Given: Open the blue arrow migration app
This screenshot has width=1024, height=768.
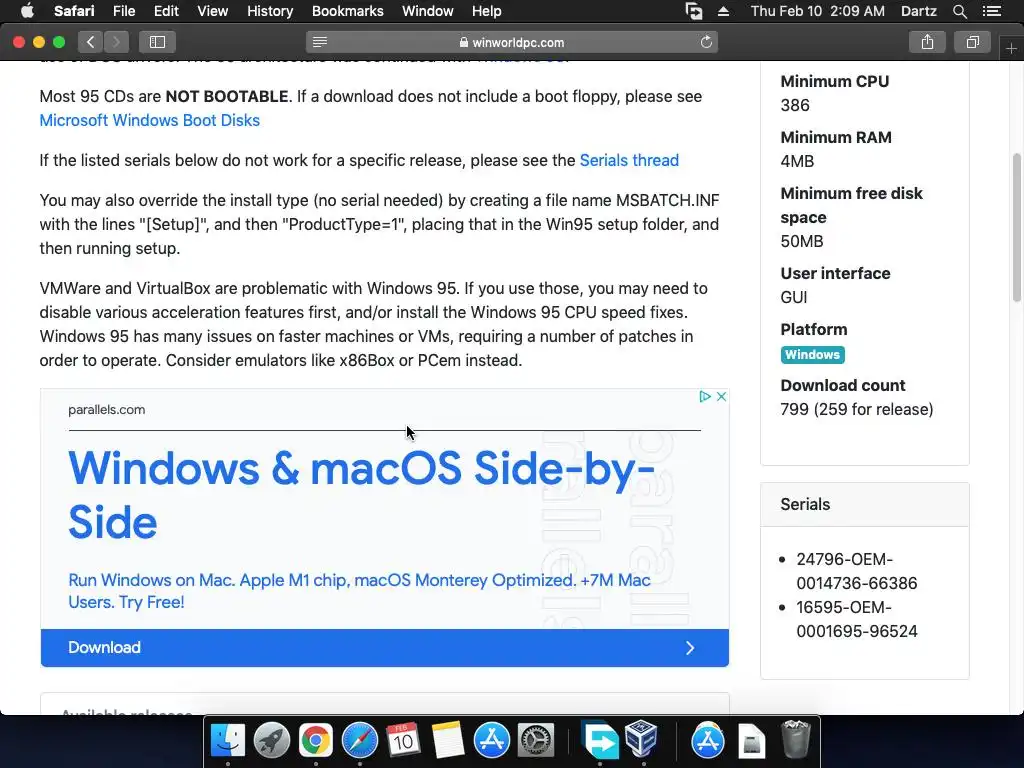Looking at the screenshot, I should click(x=600, y=740).
